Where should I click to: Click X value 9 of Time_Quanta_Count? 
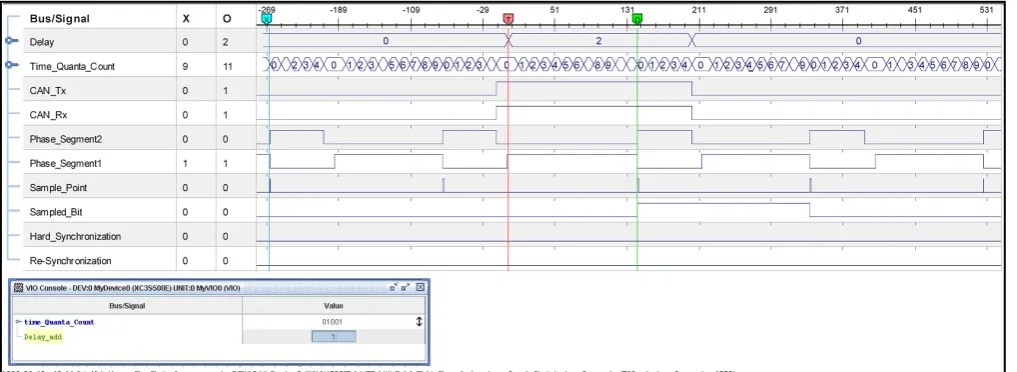coord(185,66)
